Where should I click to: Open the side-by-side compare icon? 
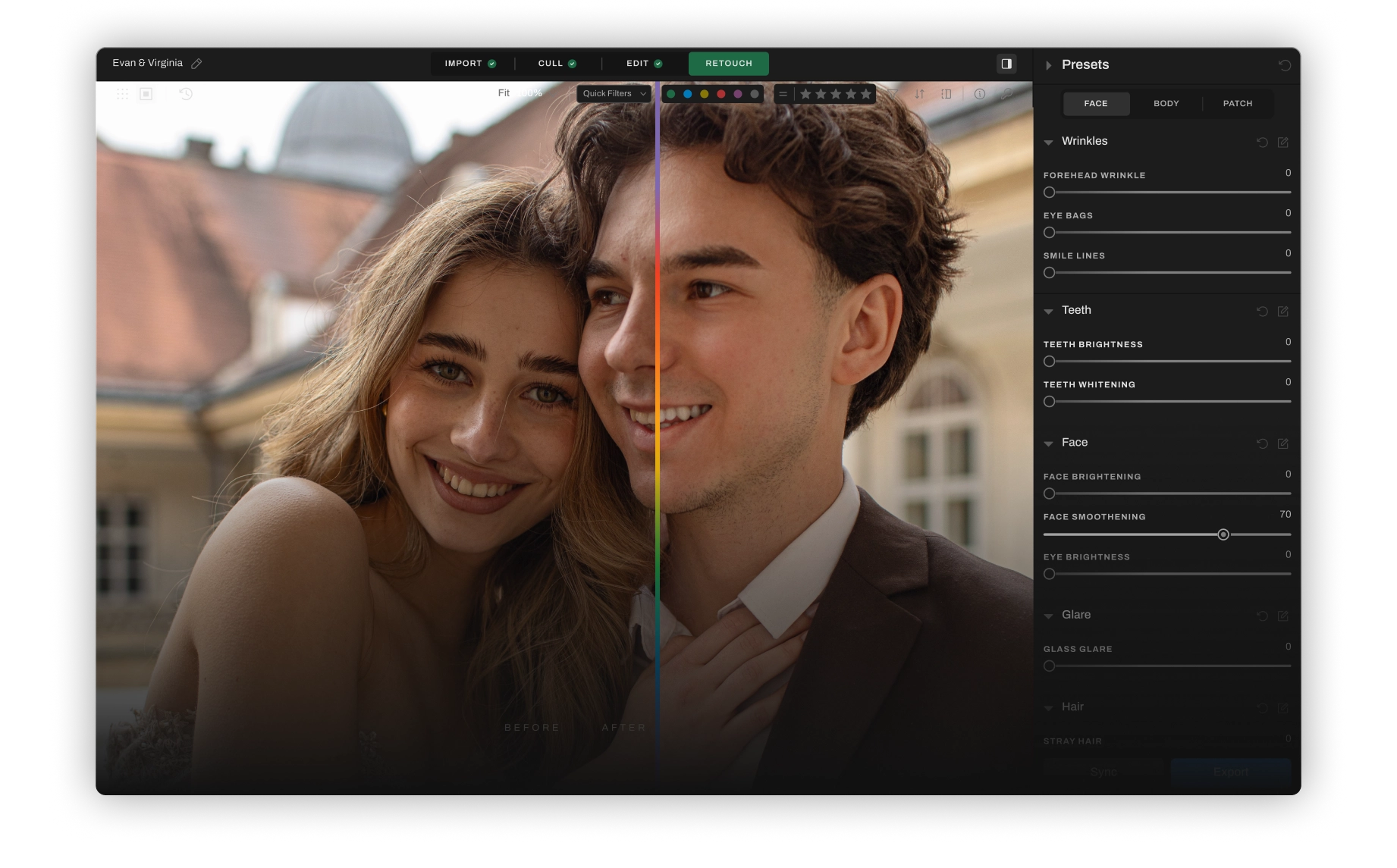click(x=946, y=94)
